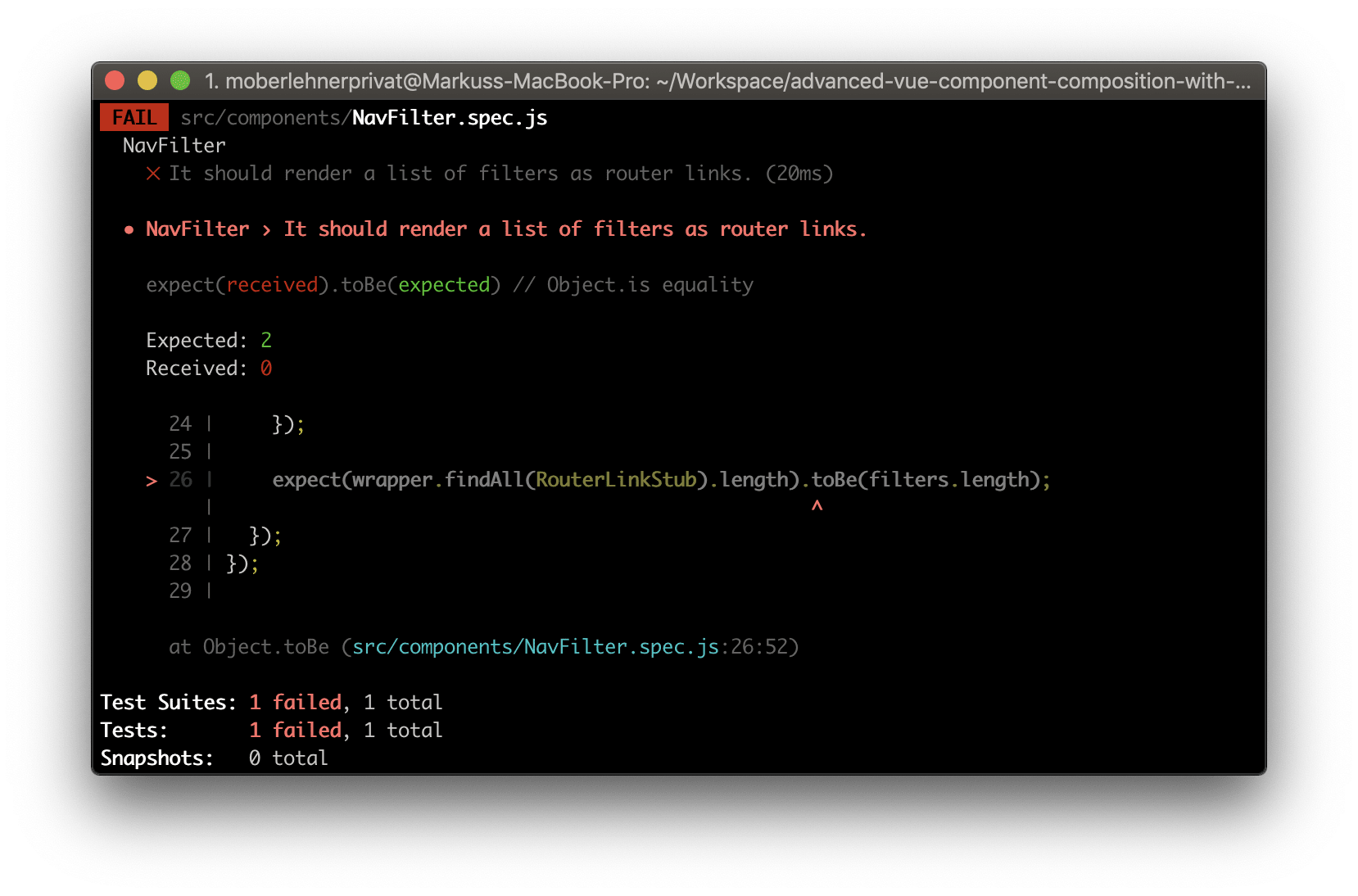Click the red received value 0
Image resolution: width=1358 pixels, height=896 pixels.
pyautogui.click(x=266, y=369)
